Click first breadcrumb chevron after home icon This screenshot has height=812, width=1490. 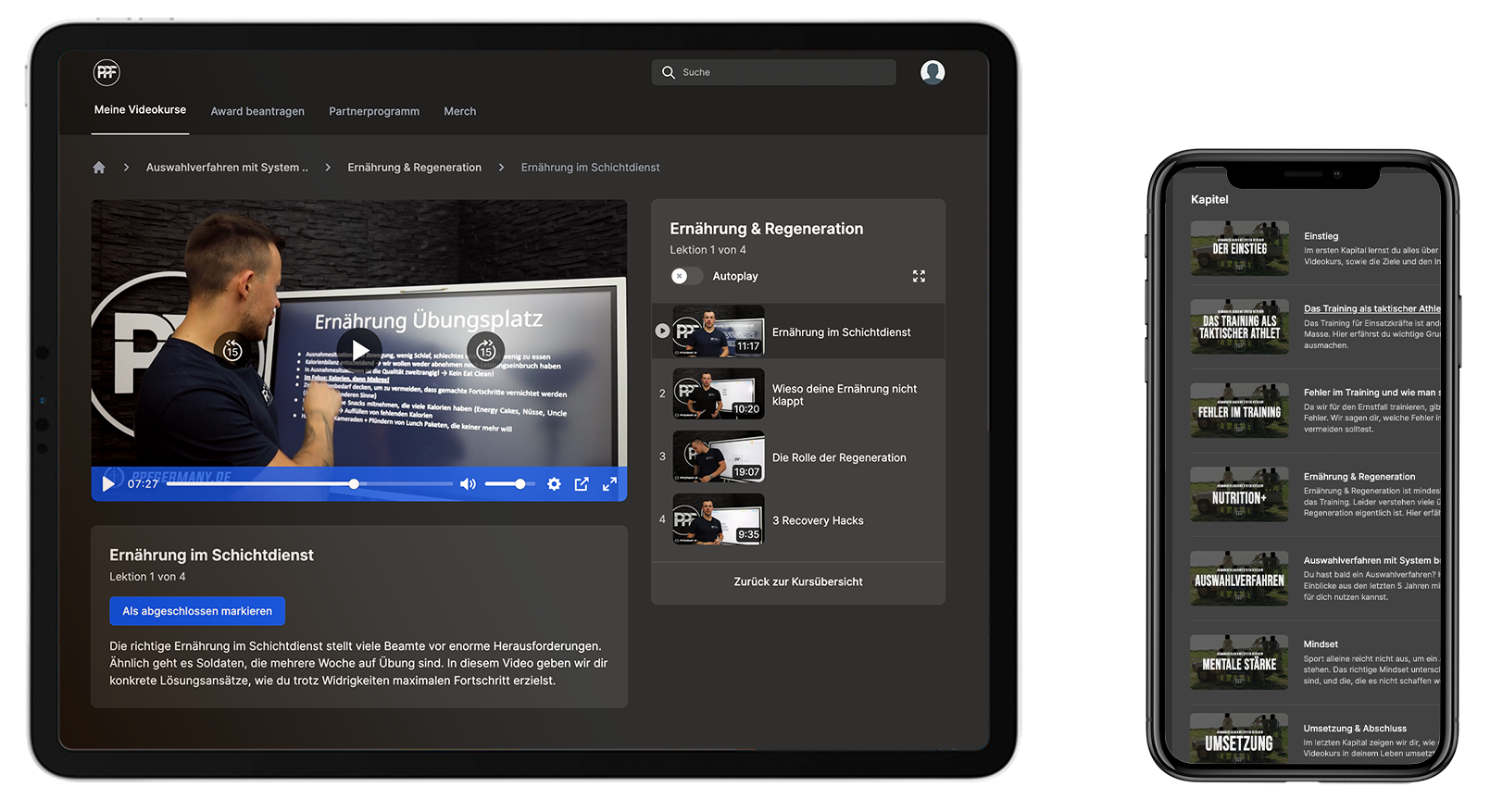[126, 168]
